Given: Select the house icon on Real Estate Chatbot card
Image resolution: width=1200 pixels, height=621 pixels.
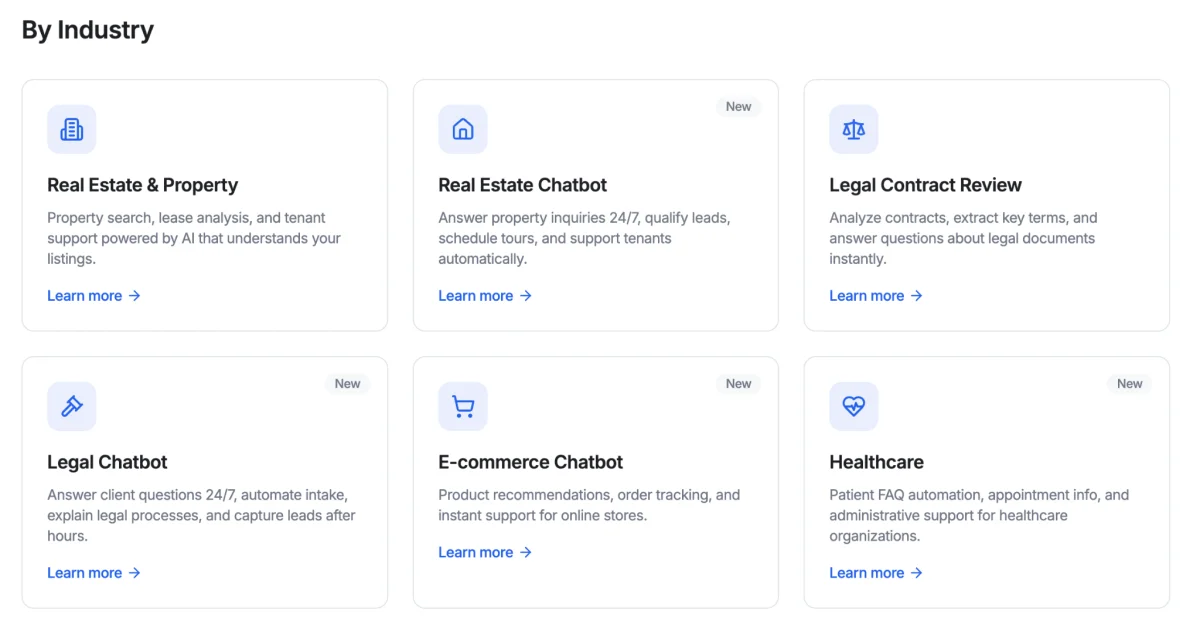Looking at the screenshot, I should coord(462,129).
